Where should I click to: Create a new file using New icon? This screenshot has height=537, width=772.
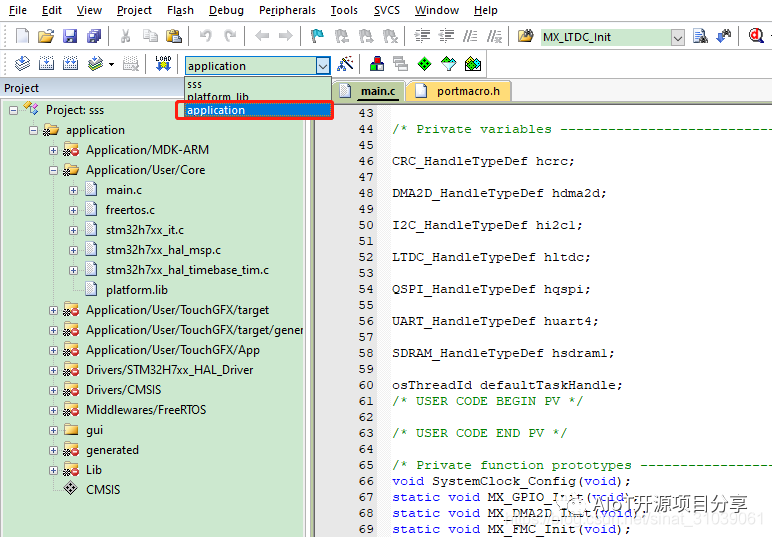click(x=22, y=36)
